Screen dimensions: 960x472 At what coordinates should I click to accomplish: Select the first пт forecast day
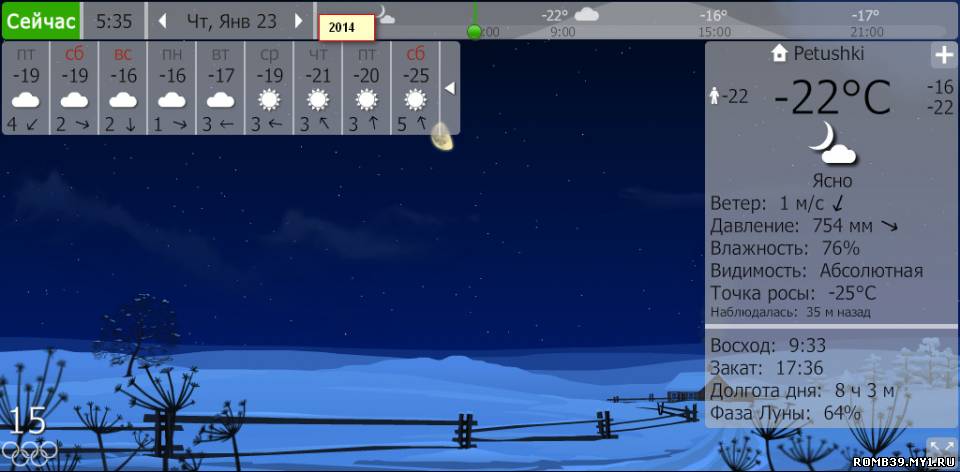26,88
